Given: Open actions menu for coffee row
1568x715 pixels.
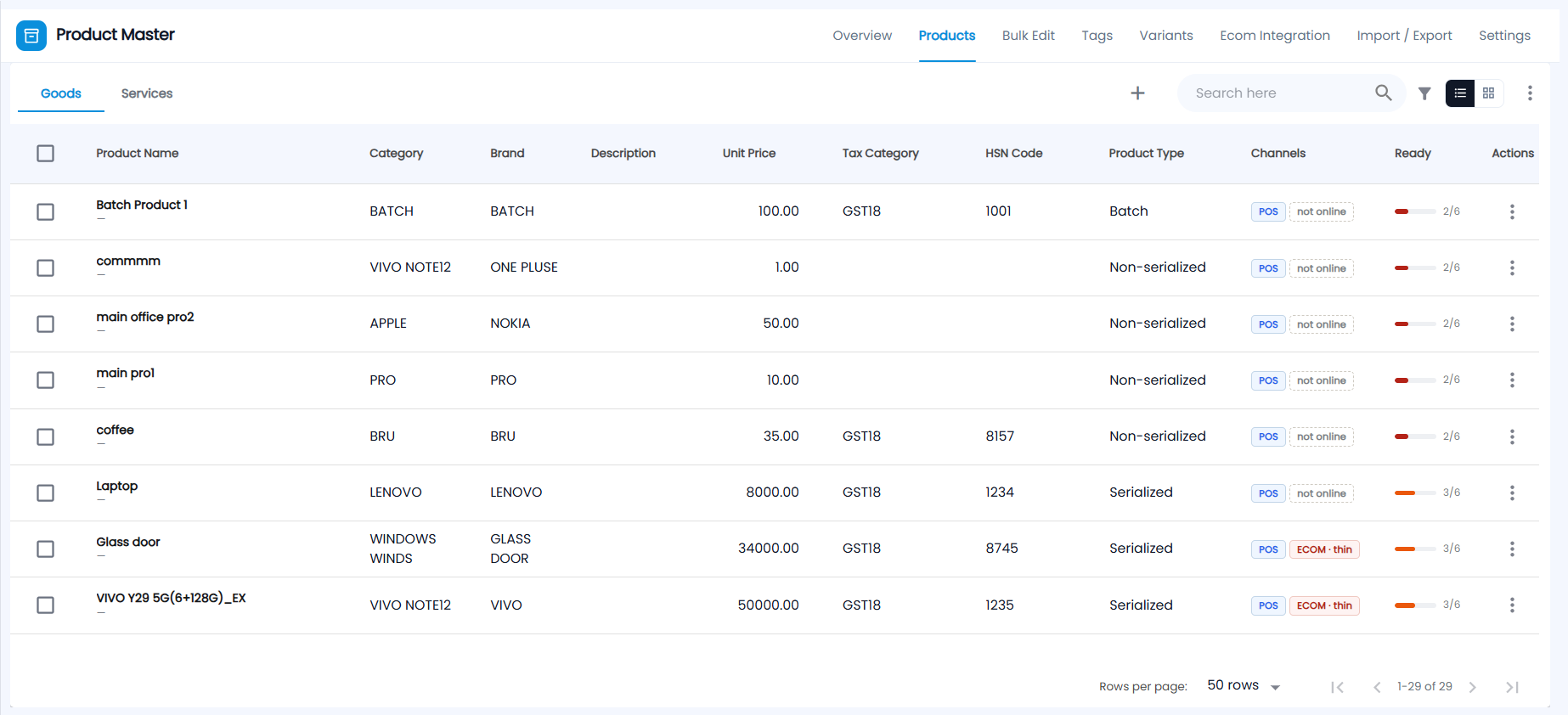Looking at the screenshot, I should point(1512,436).
